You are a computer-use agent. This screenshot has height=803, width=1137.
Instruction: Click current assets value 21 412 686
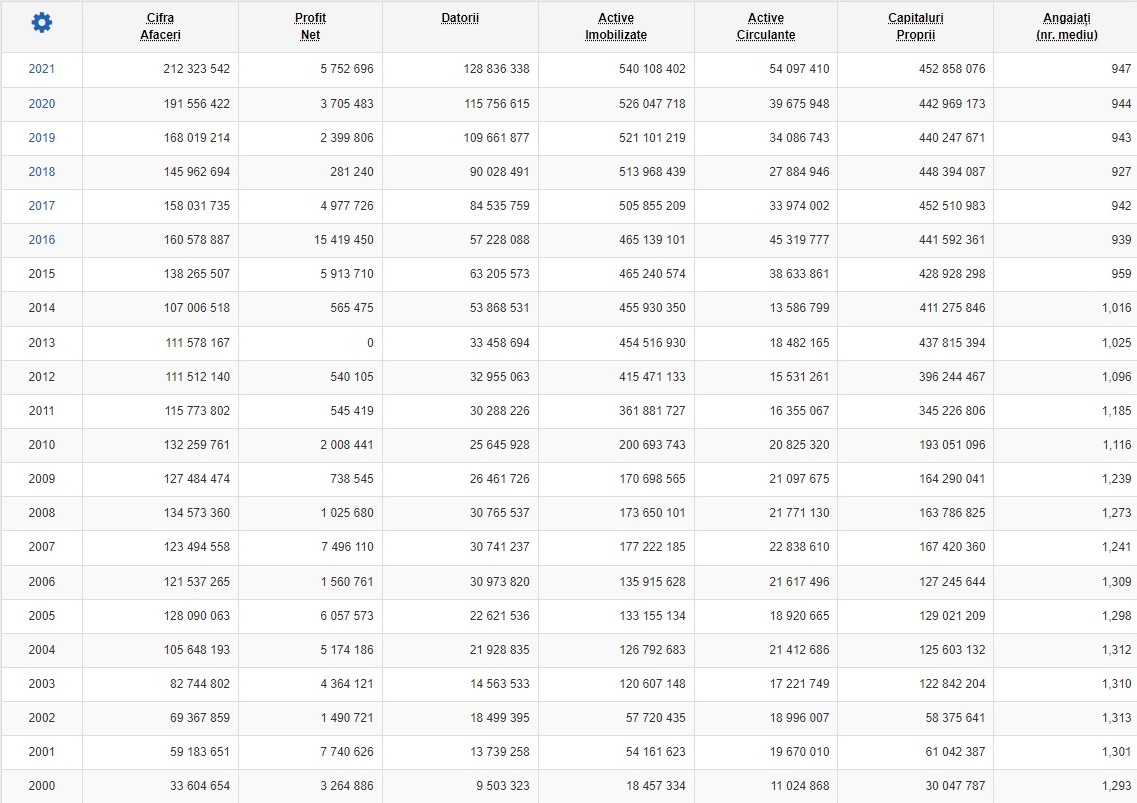click(799, 651)
